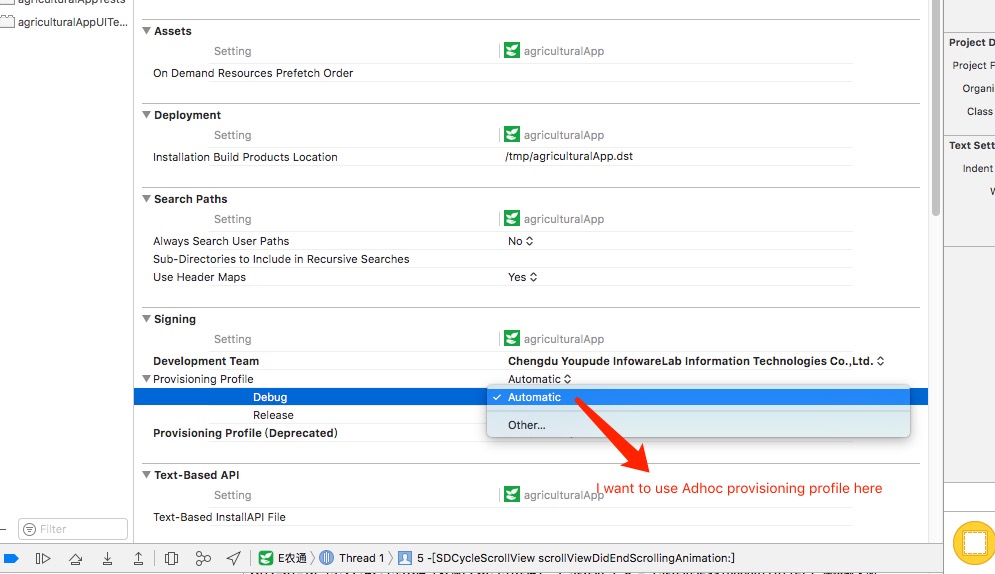Toggle the breakpoints activation icon

click(11, 558)
